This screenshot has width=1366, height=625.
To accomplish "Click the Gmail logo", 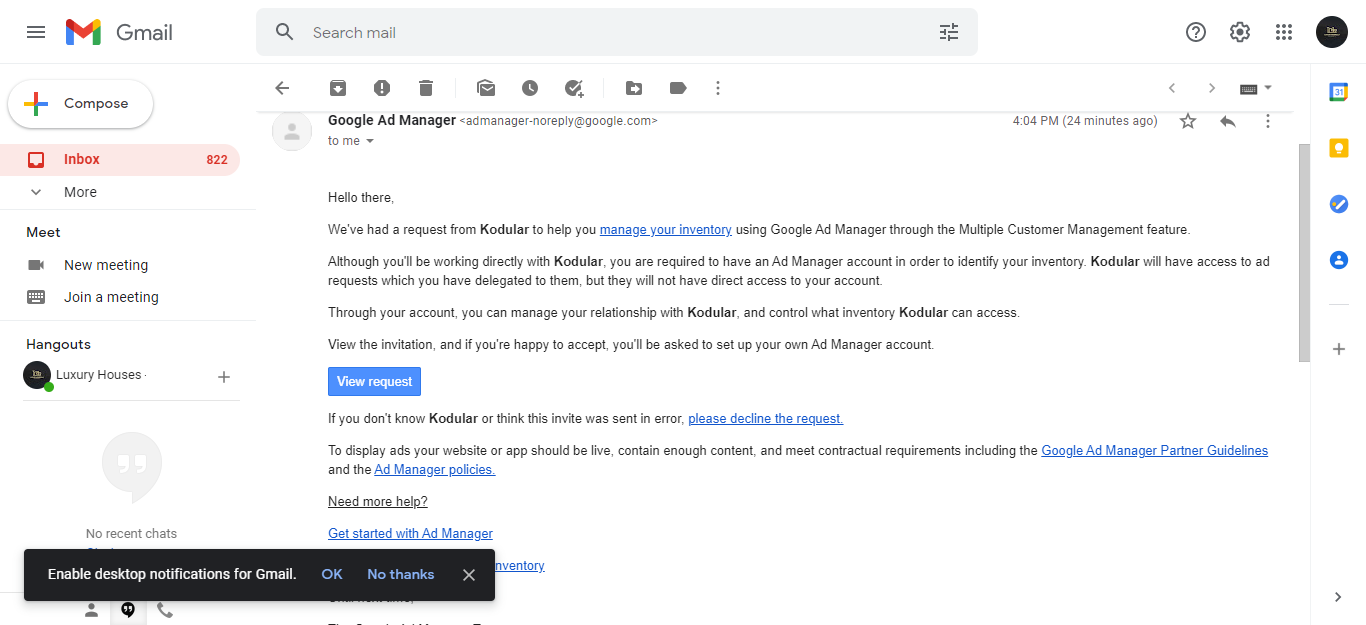I will point(119,32).
